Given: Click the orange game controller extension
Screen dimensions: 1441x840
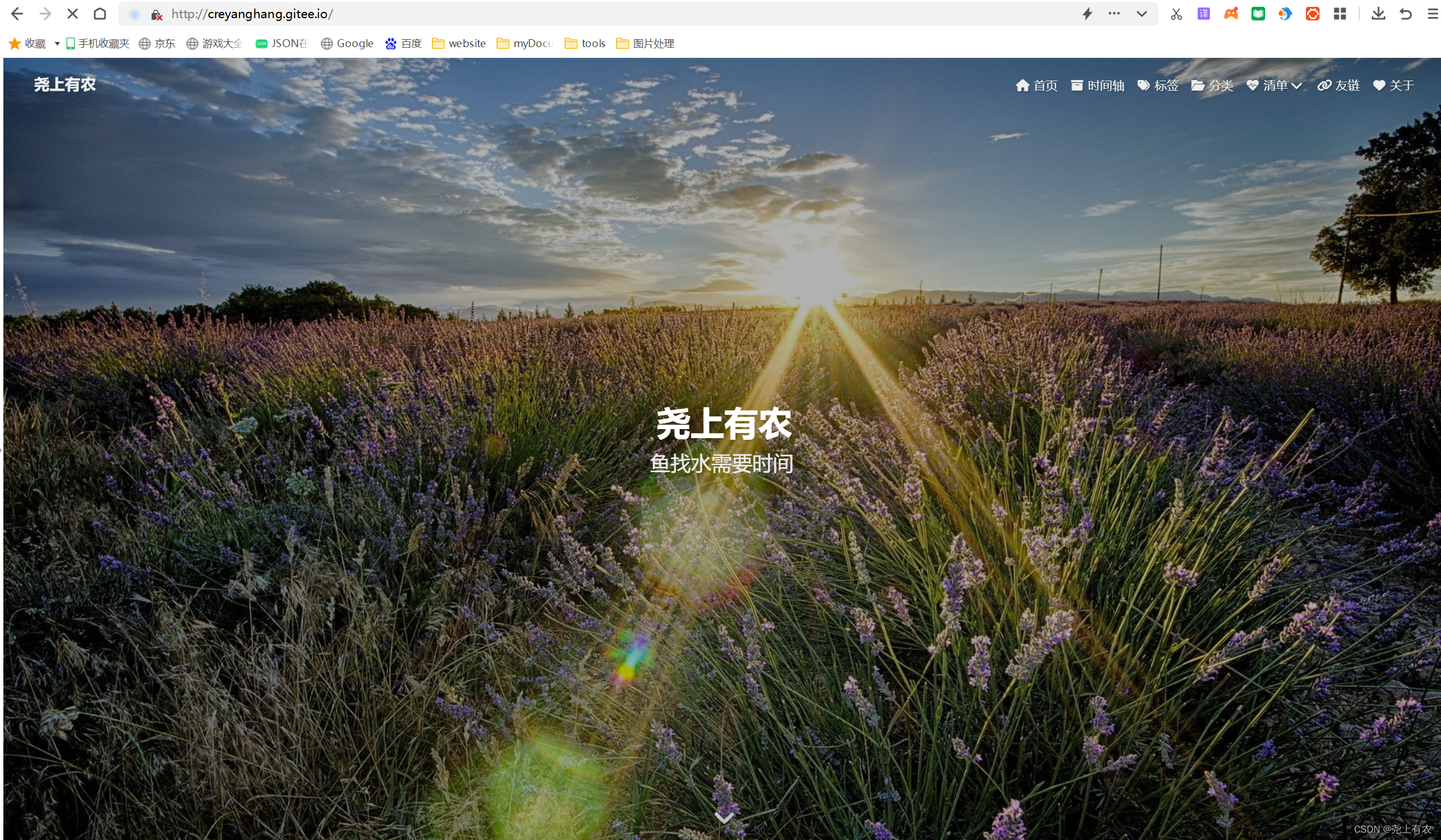Looking at the screenshot, I should (1230, 14).
